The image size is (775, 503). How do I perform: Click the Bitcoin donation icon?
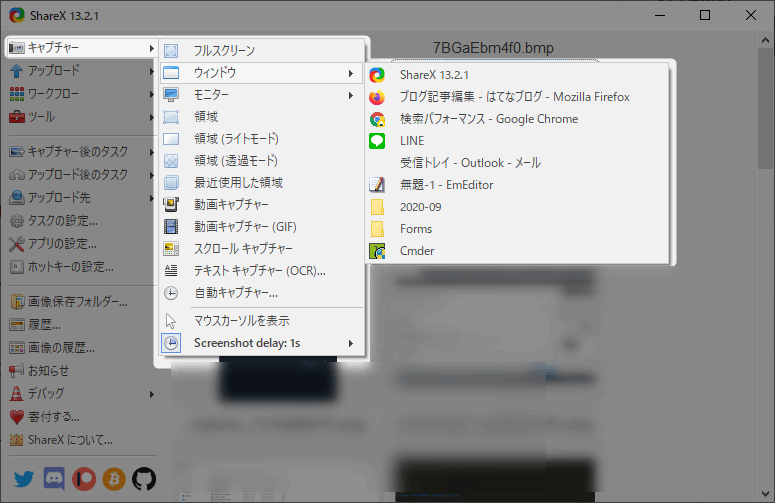(114, 479)
